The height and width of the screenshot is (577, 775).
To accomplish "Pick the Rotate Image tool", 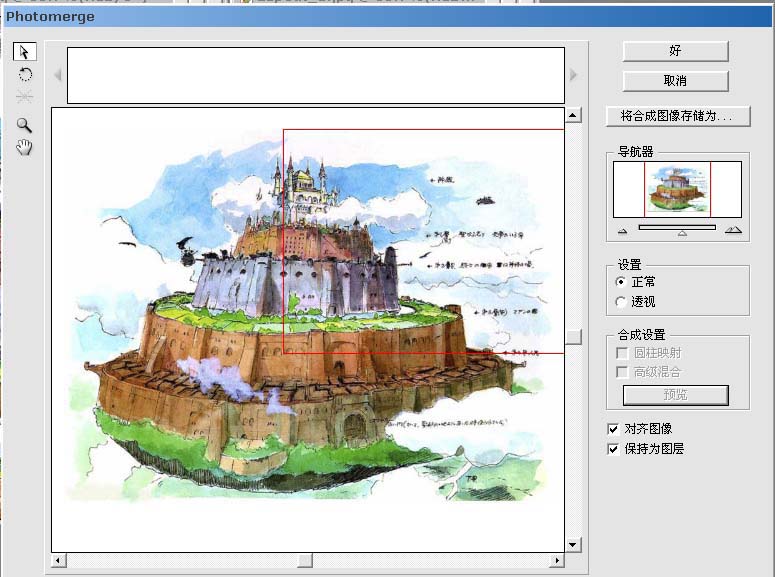I will [25, 75].
